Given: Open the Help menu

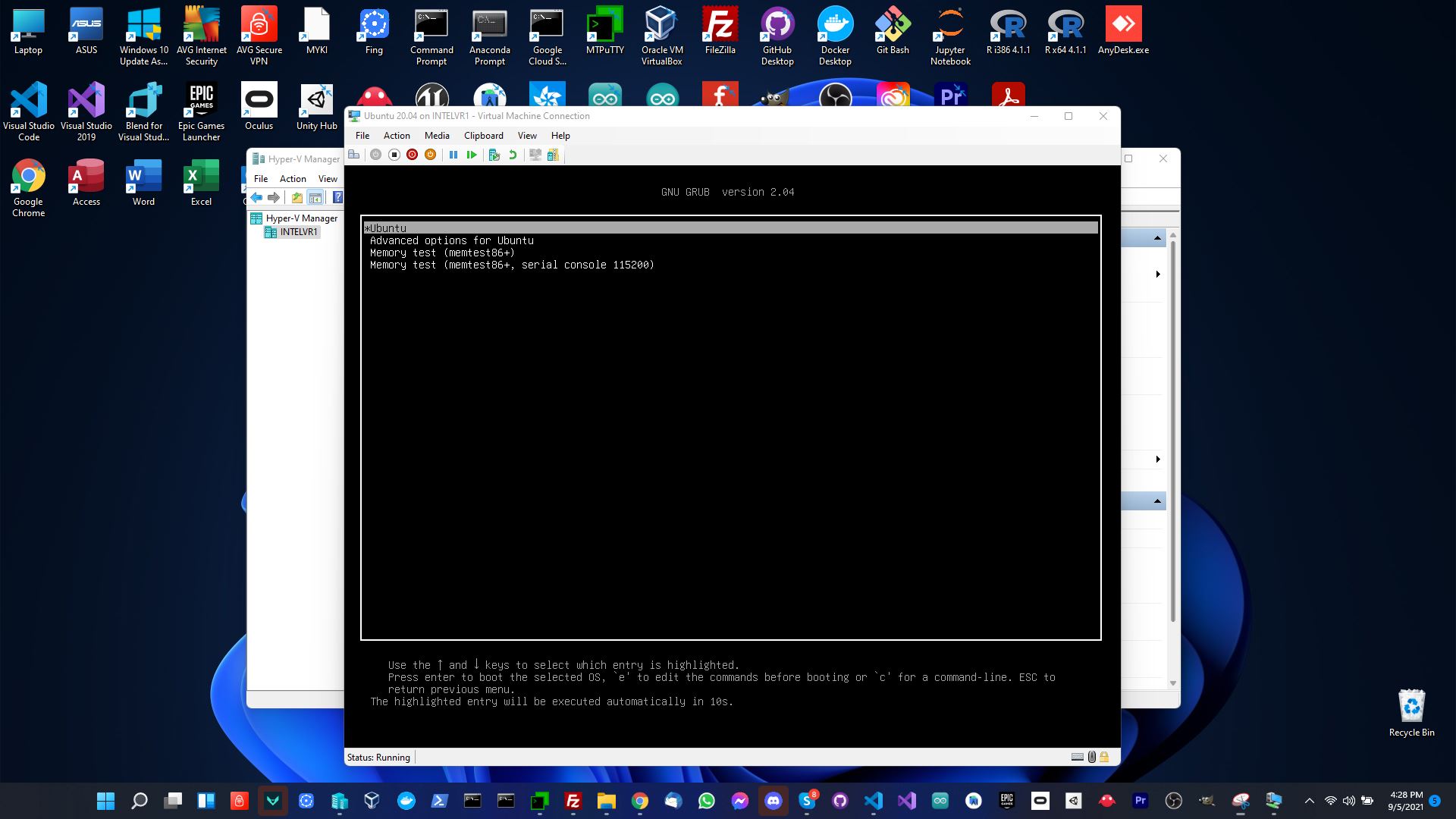Looking at the screenshot, I should click(x=560, y=136).
